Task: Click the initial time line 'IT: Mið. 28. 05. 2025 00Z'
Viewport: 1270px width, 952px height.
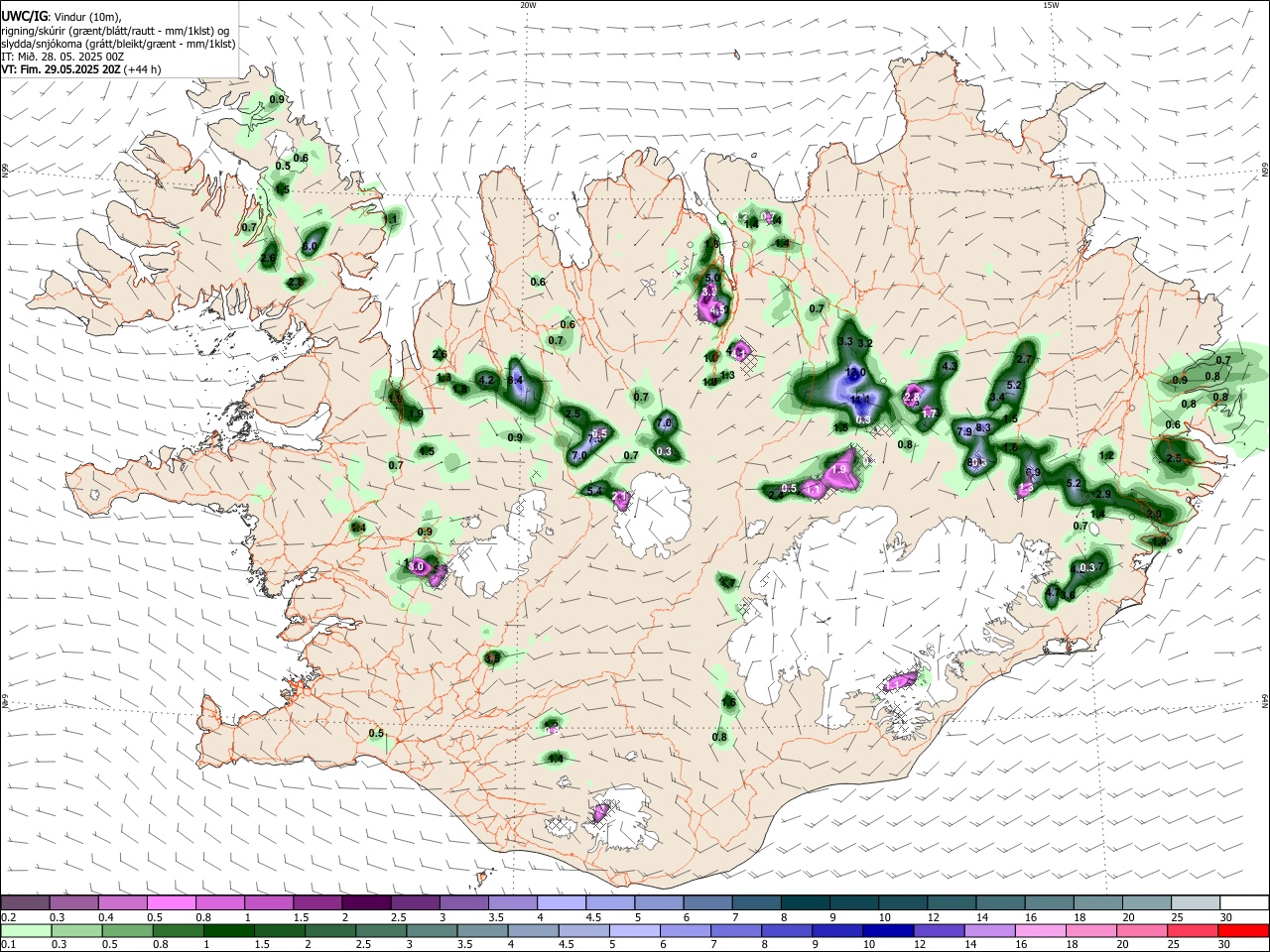Action: [63, 57]
